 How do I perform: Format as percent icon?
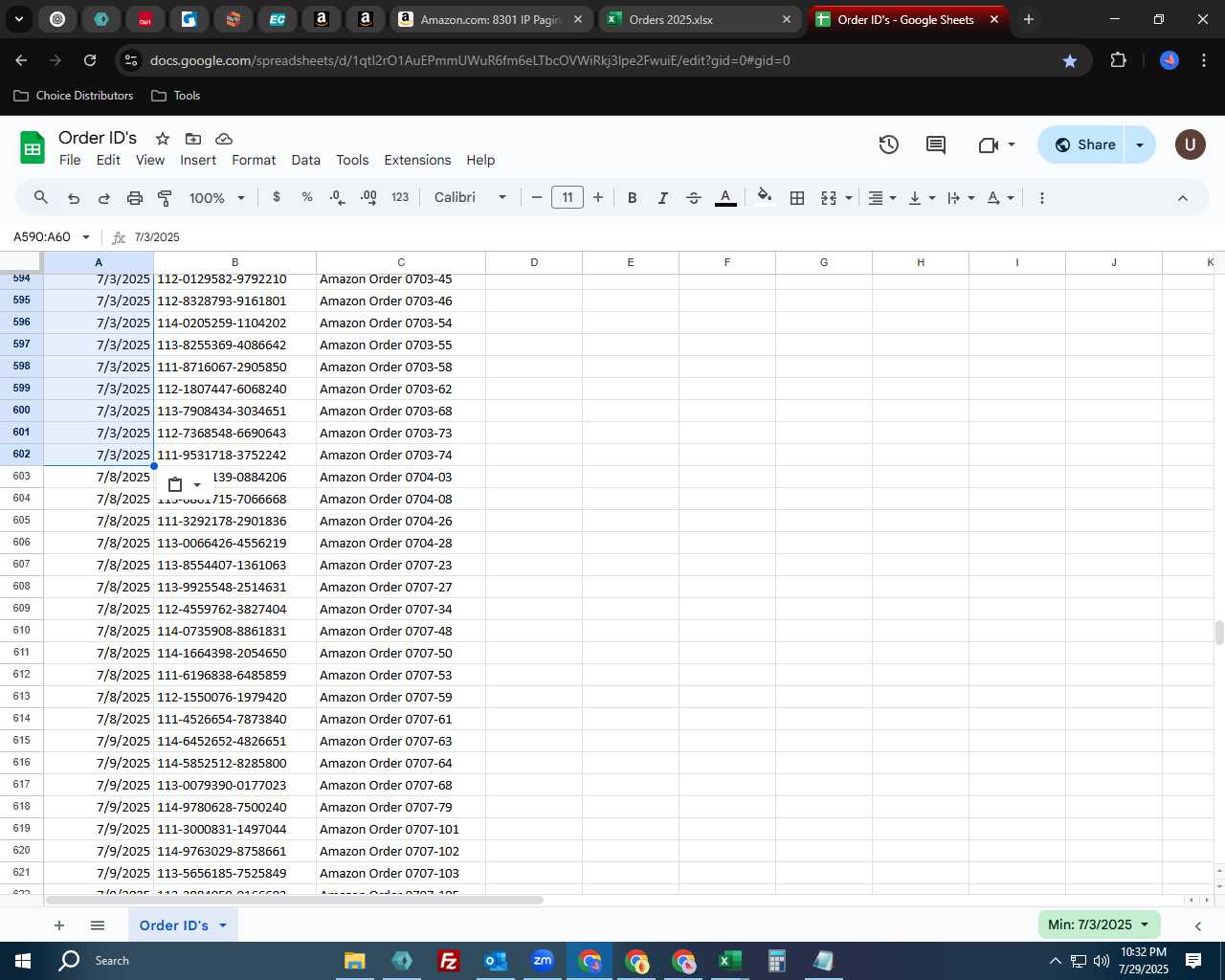[x=307, y=197]
